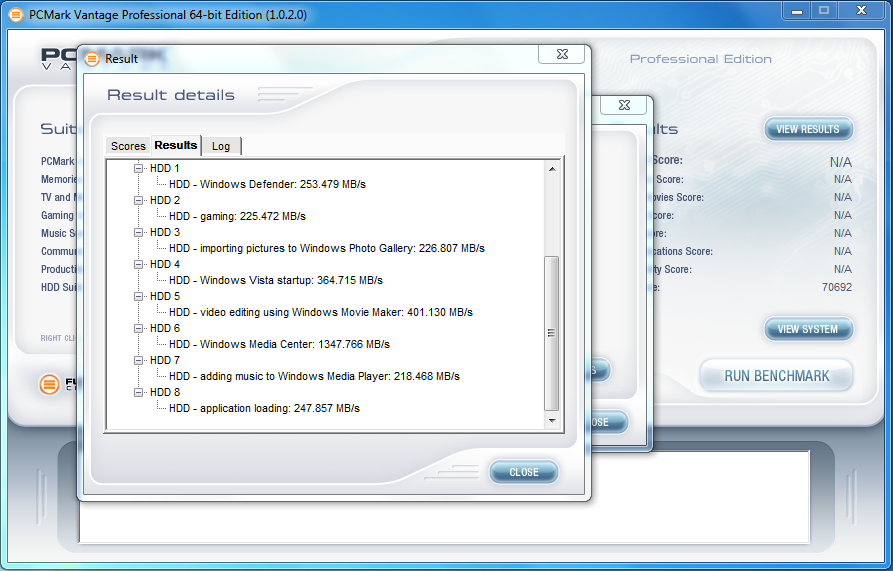Click the HDD Suite entry in main window
Viewport: 893px width, 571px height.
click(59, 287)
